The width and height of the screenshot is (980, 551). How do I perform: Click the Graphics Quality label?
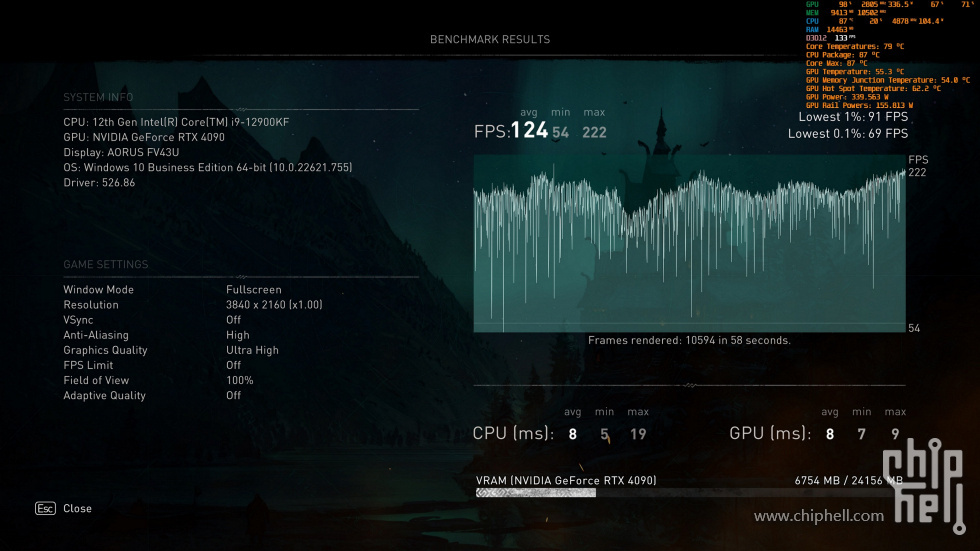[x=106, y=350]
